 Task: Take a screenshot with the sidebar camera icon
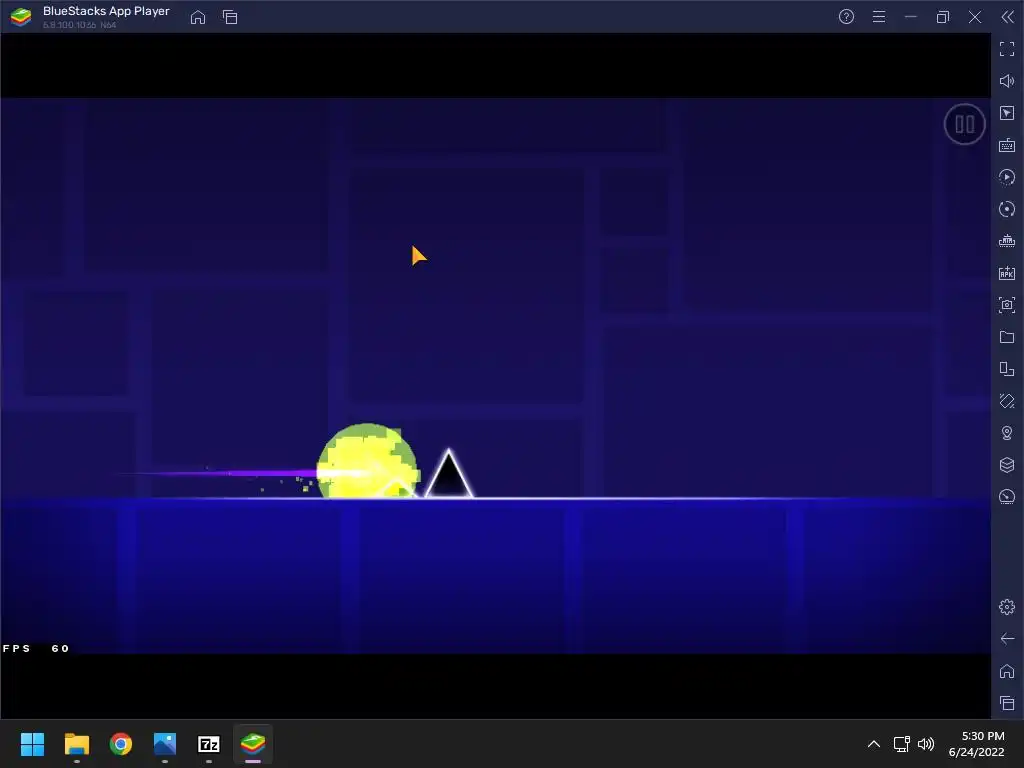coord(1007,305)
